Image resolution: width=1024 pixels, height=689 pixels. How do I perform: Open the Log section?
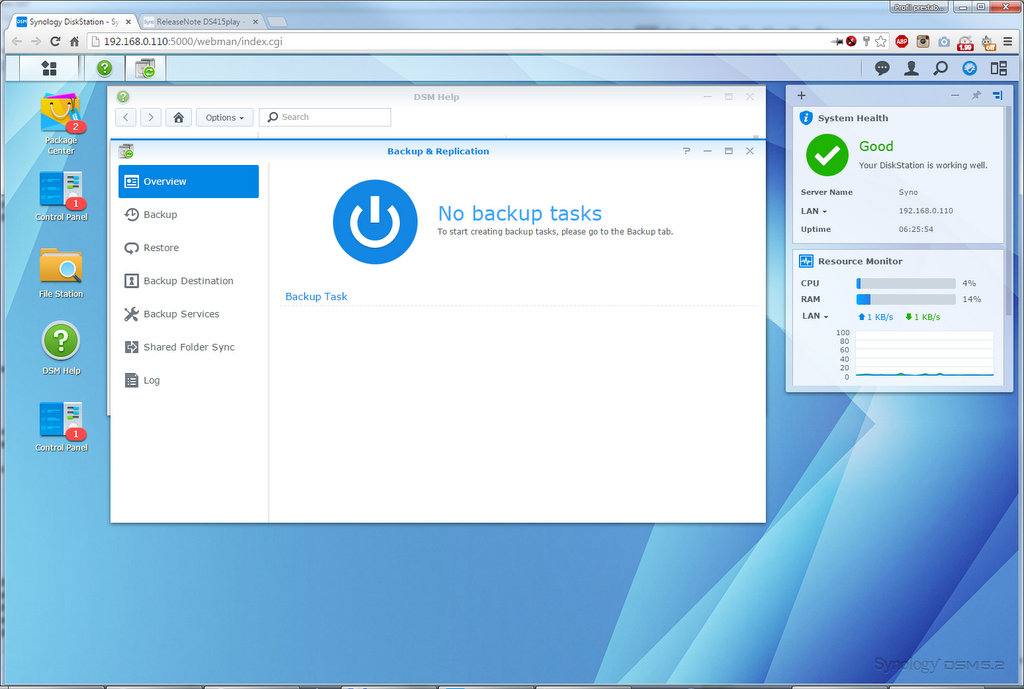point(188,381)
